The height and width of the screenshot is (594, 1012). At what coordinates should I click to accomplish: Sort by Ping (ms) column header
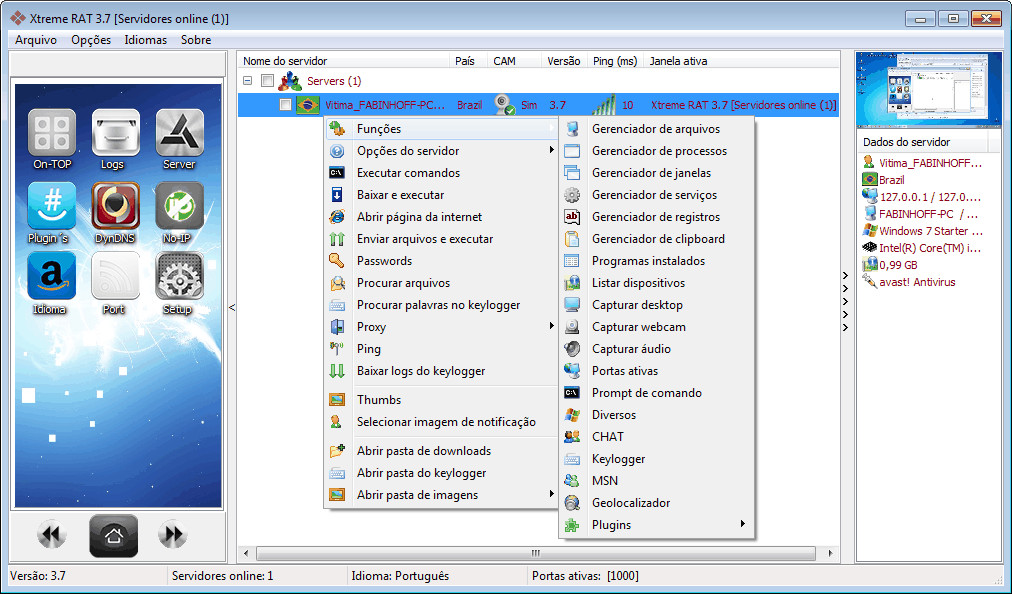(x=615, y=61)
